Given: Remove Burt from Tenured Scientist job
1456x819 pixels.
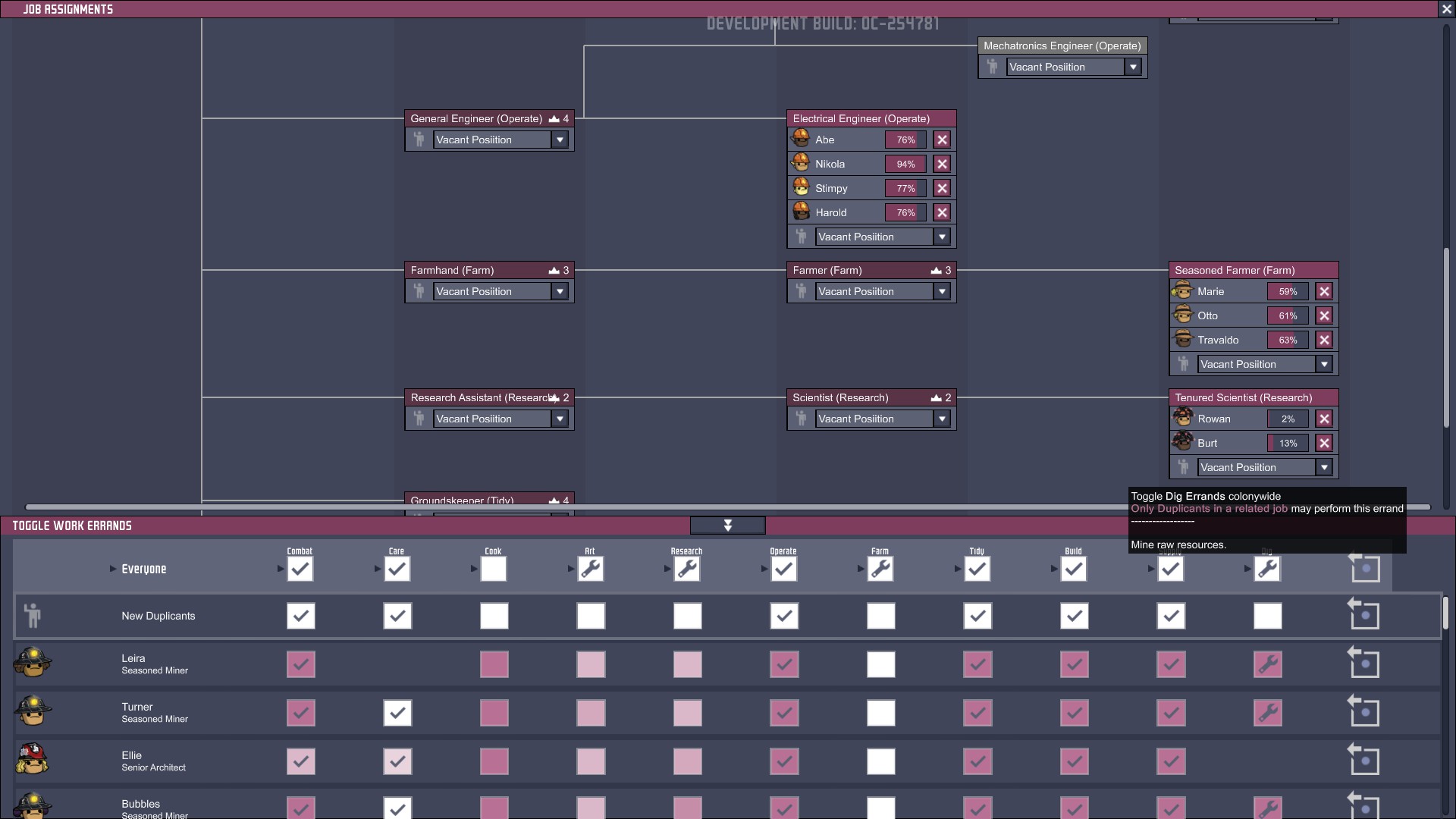Looking at the screenshot, I should (1324, 443).
